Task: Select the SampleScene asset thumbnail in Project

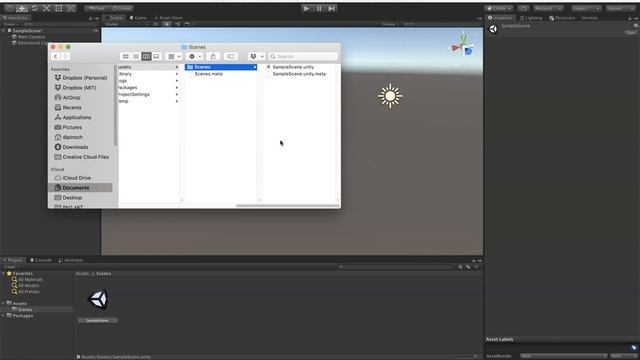Action: coord(98,300)
